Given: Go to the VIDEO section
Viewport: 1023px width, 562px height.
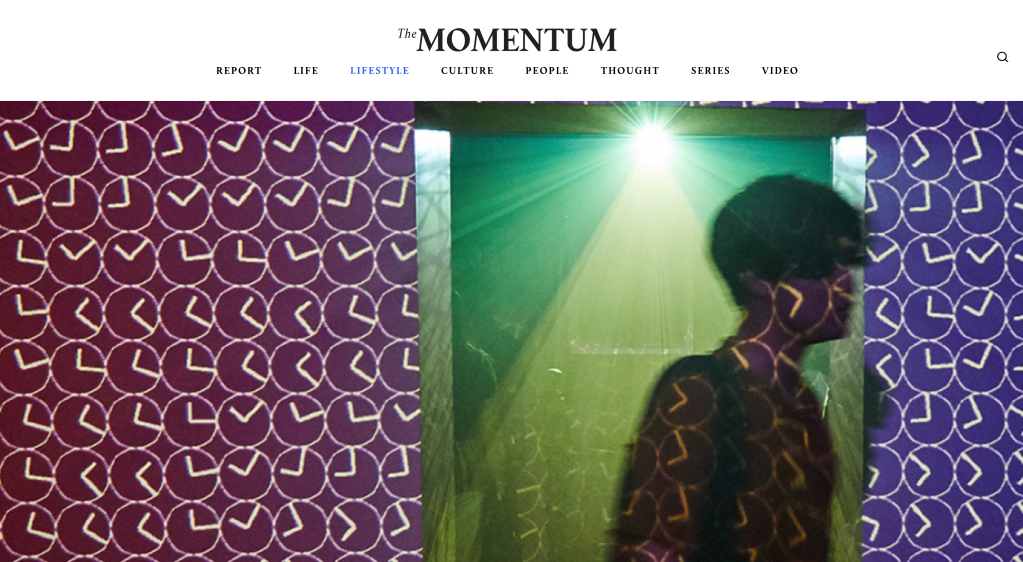Looking at the screenshot, I should 780,70.
